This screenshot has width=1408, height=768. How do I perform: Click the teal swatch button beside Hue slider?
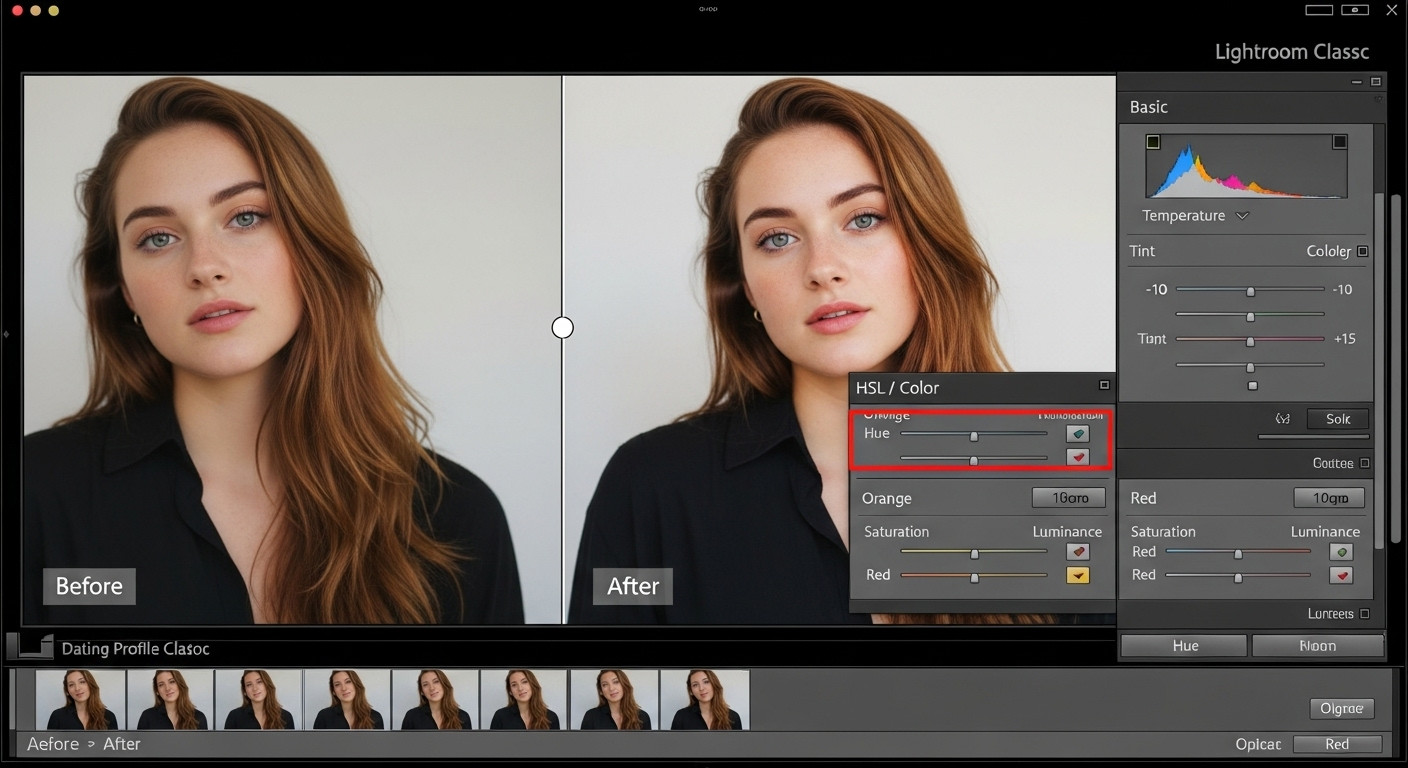pos(1077,434)
